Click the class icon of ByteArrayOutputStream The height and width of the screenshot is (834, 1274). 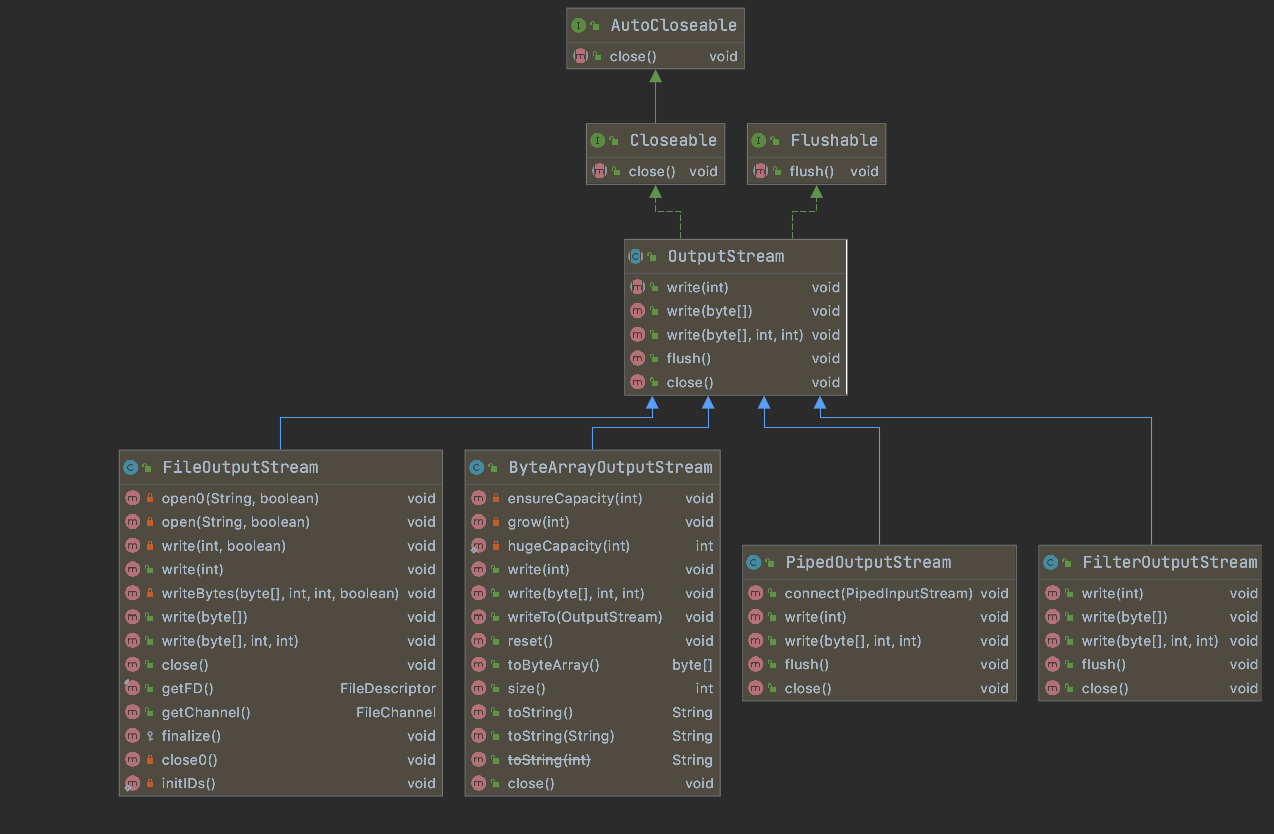[x=478, y=467]
